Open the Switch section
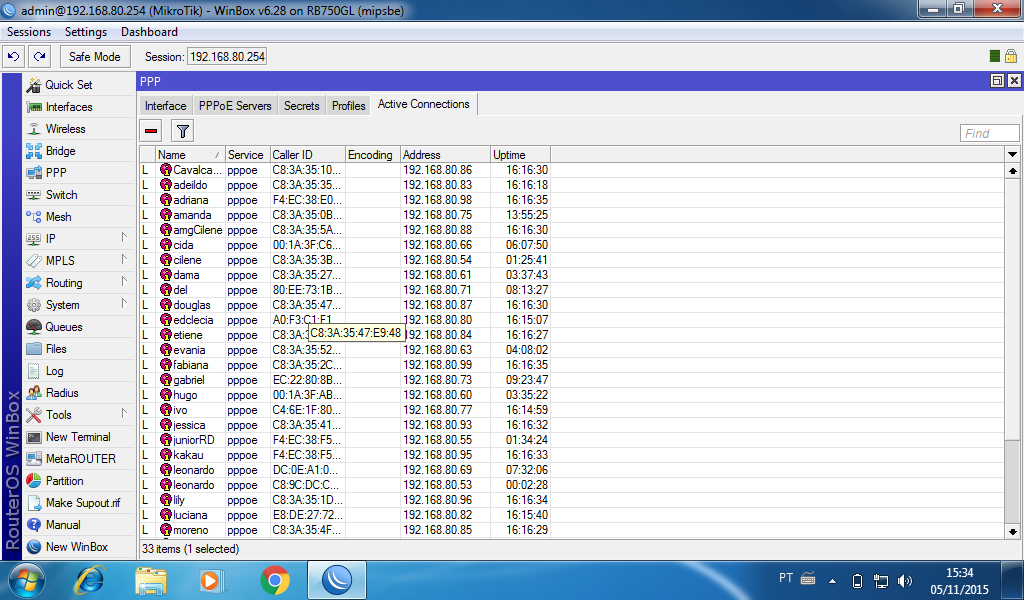 [78, 195]
